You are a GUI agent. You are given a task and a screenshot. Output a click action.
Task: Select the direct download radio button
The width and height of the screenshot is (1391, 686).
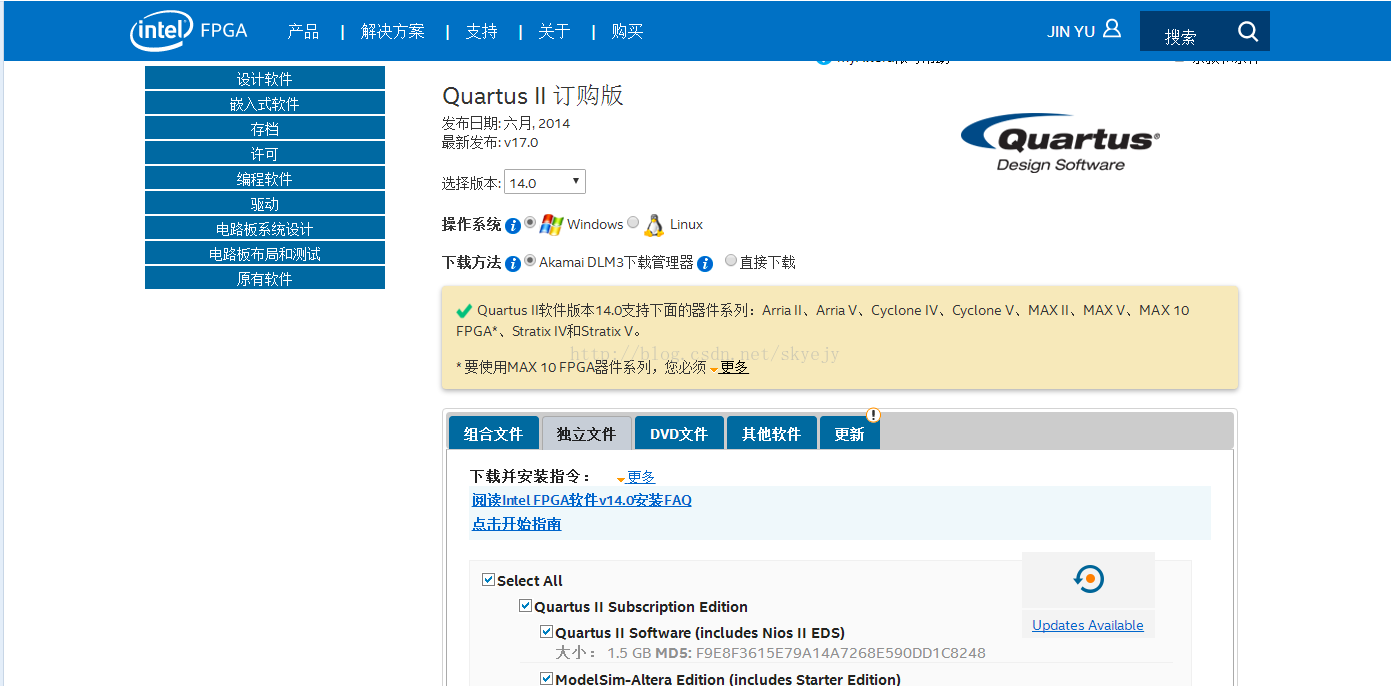click(731, 260)
